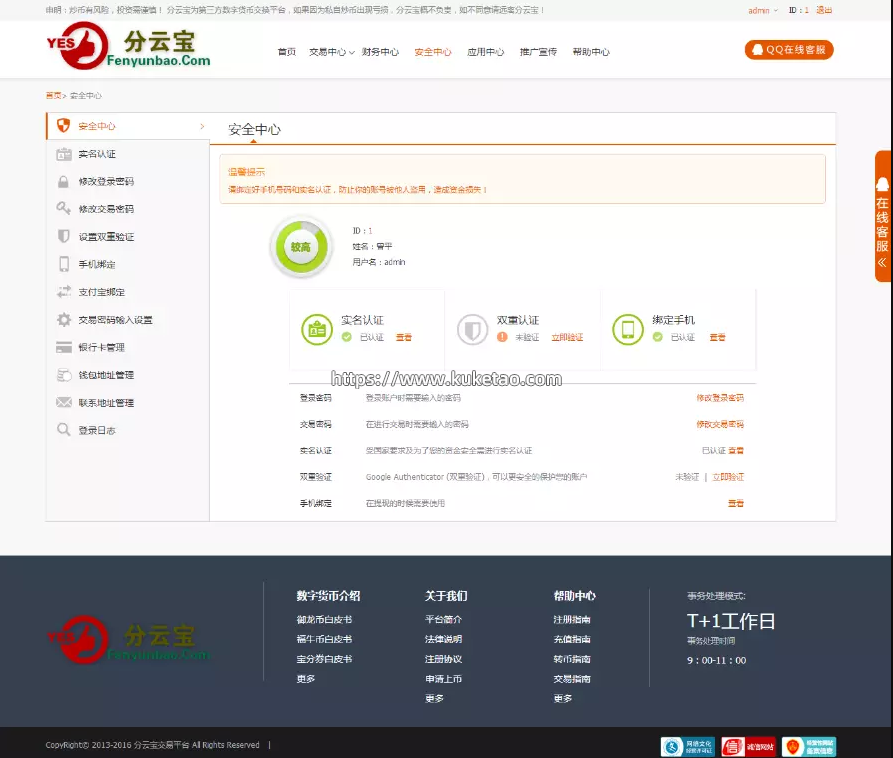This screenshot has height=758, width=893.
Task: Click the phone icon beside 手机绑定 in sidebar
Action: (x=64, y=265)
